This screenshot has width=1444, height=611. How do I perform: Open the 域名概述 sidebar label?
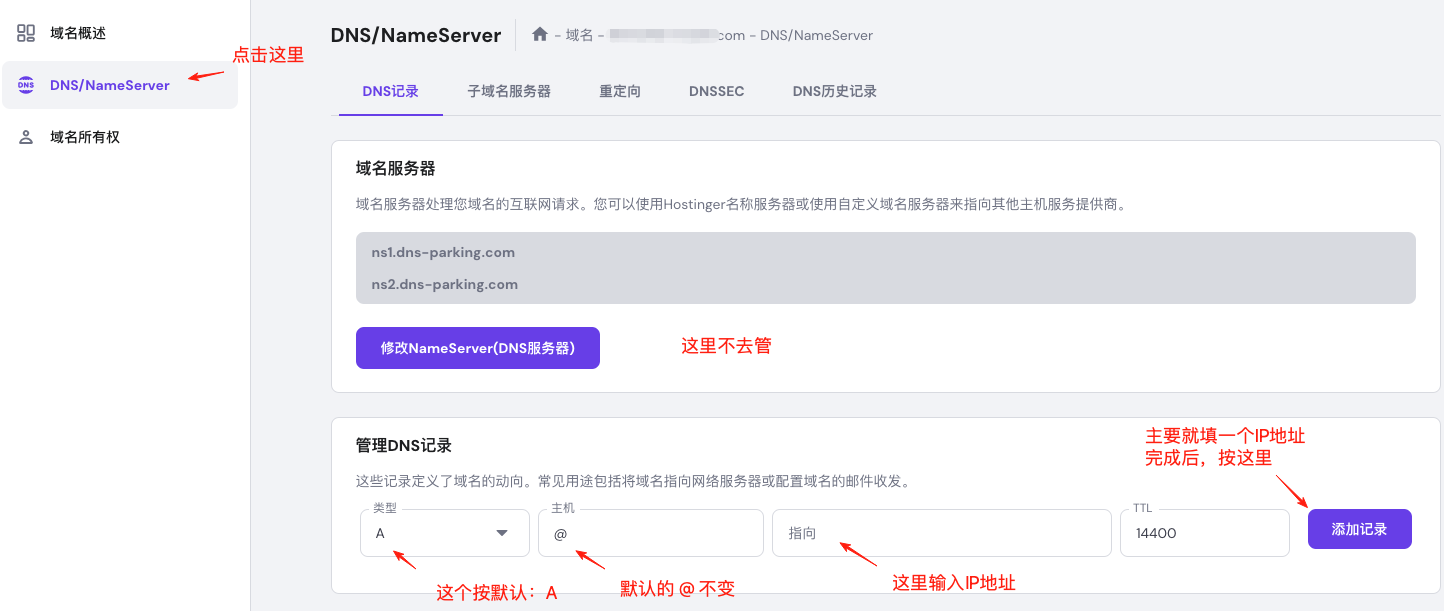pos(78,33)
